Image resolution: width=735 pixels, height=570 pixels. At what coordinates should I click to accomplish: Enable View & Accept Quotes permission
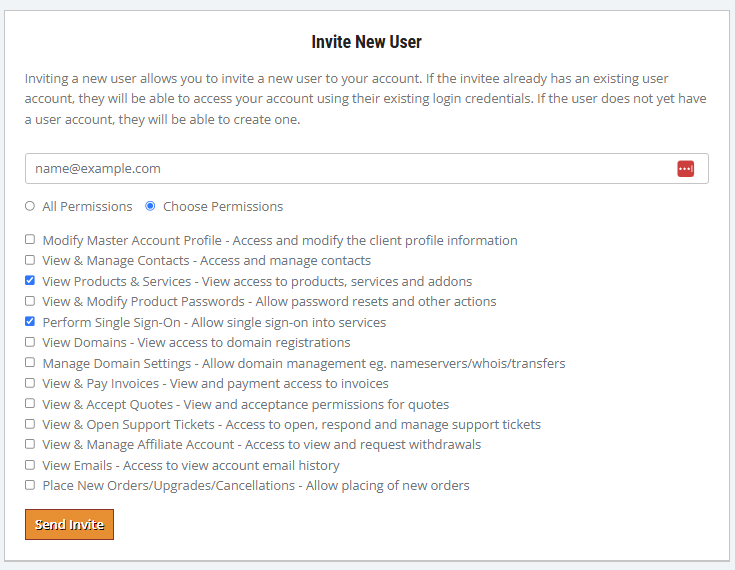(x=30, y=404)
